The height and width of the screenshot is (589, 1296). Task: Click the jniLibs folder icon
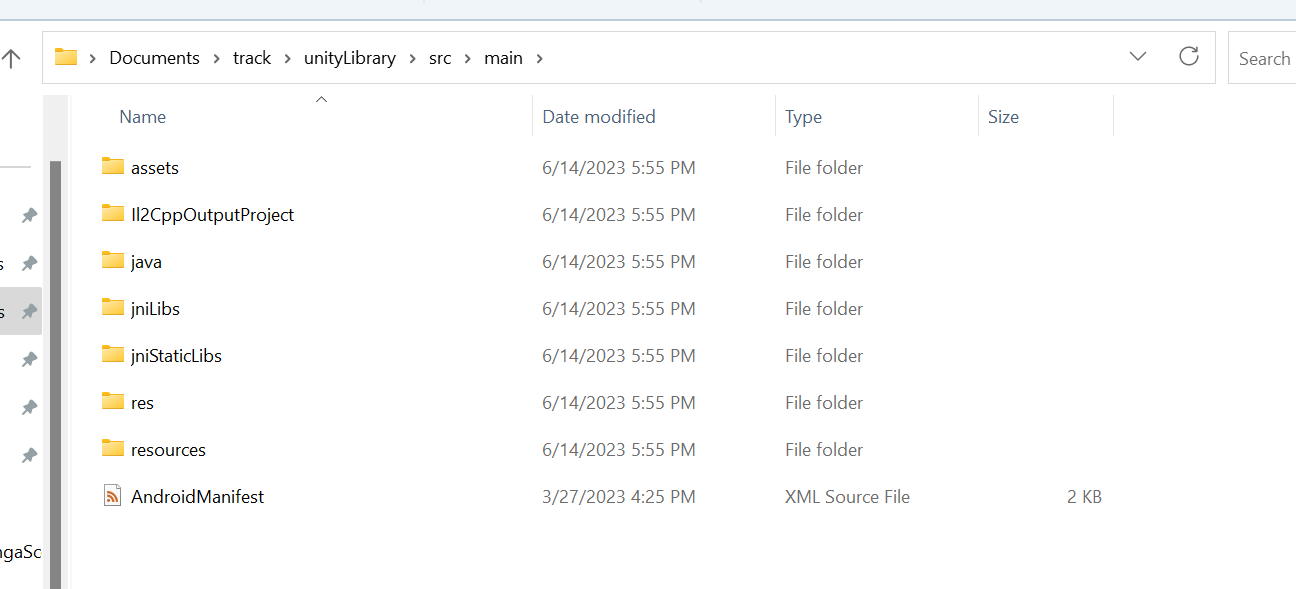pyautogui.click(x=113, y=308)
